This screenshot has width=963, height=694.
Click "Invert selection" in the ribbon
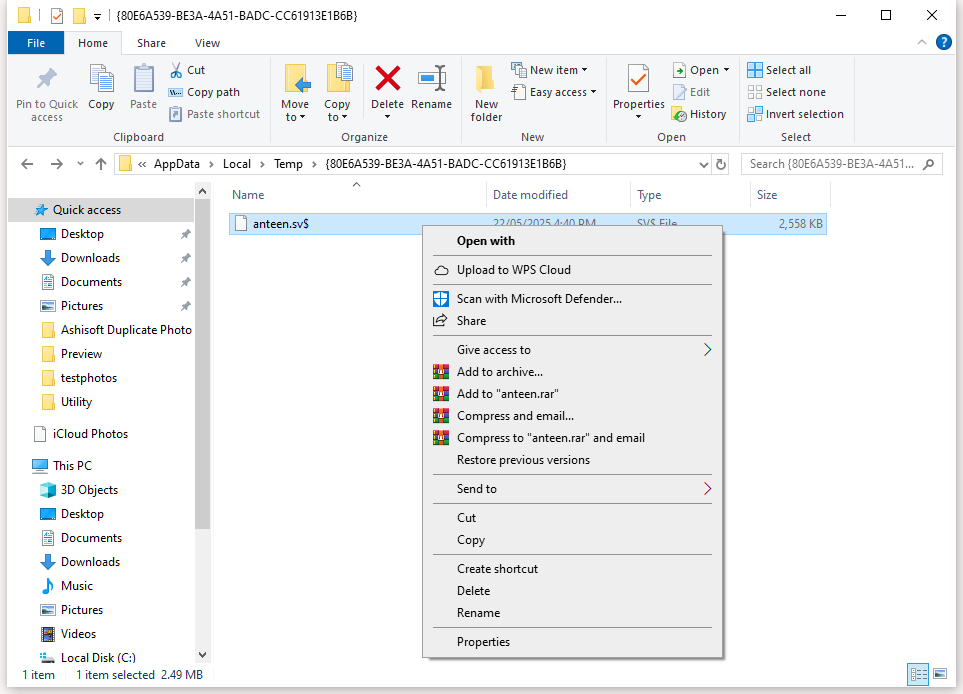[796, 114]
